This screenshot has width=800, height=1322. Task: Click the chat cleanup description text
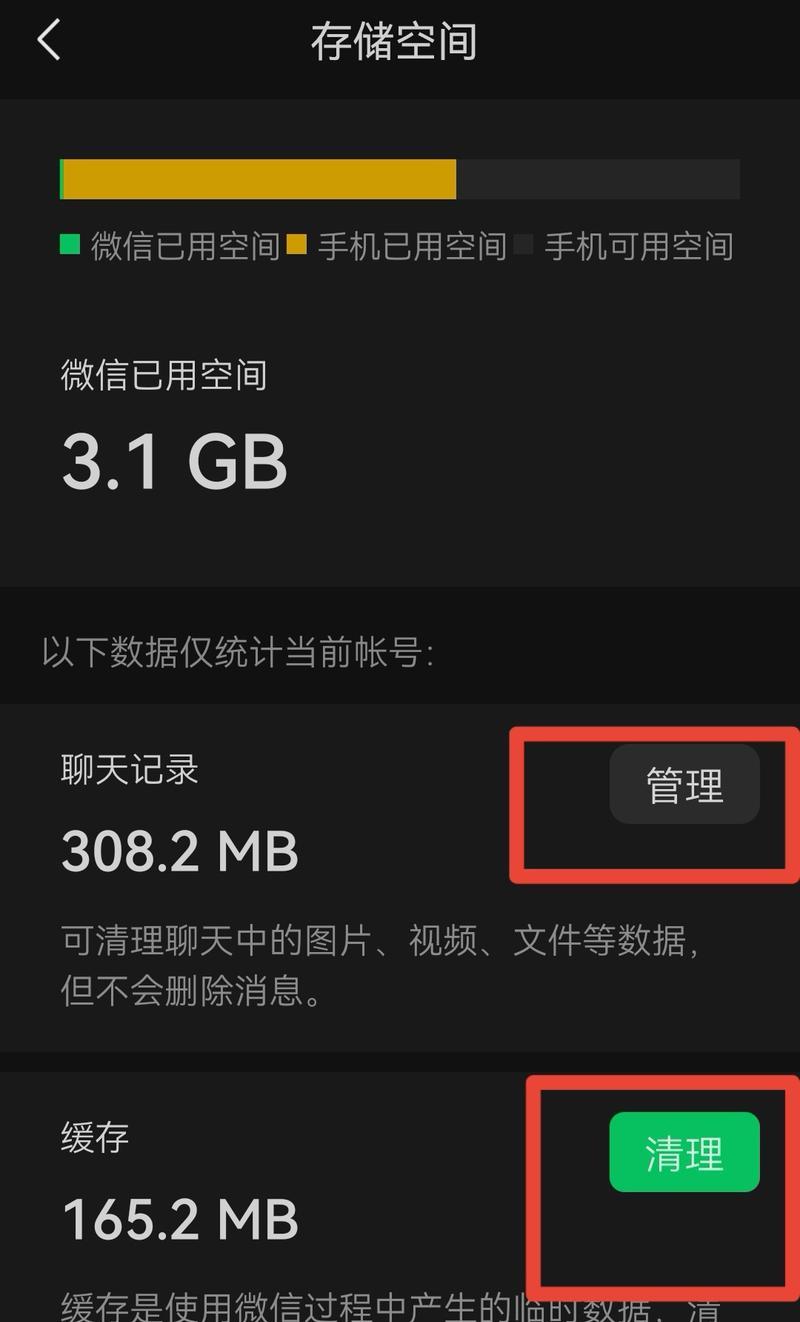tap(380, 965)
